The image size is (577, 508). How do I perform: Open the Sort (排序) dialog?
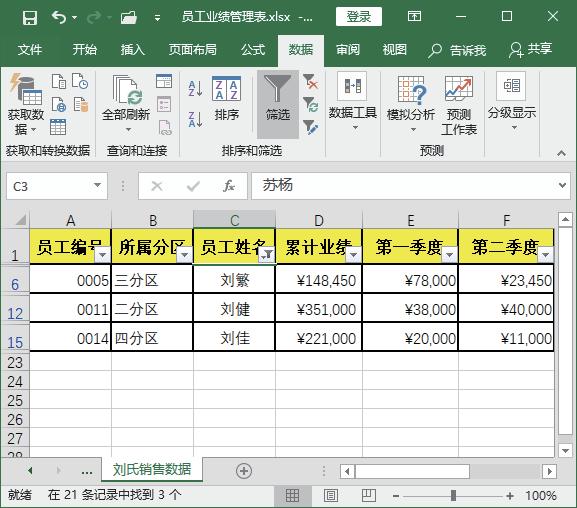point(227,98)
